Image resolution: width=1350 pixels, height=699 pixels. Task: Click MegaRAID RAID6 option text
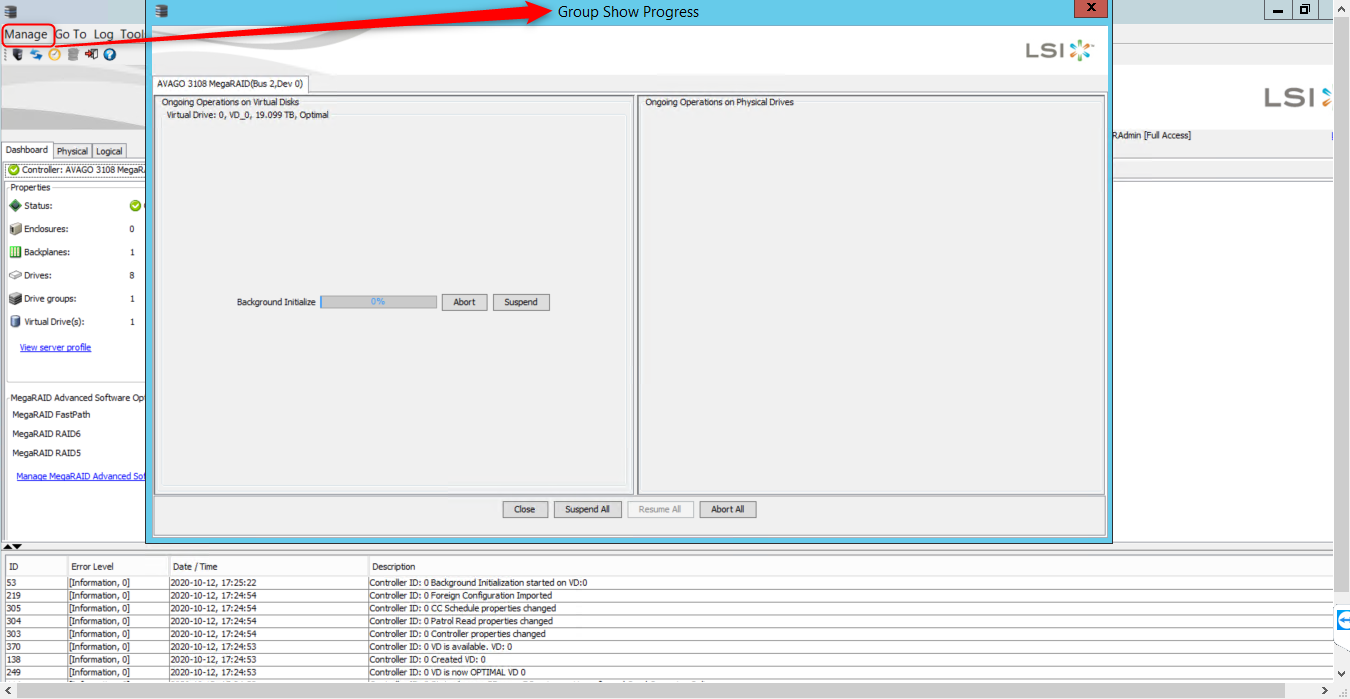tap(46, 434)
